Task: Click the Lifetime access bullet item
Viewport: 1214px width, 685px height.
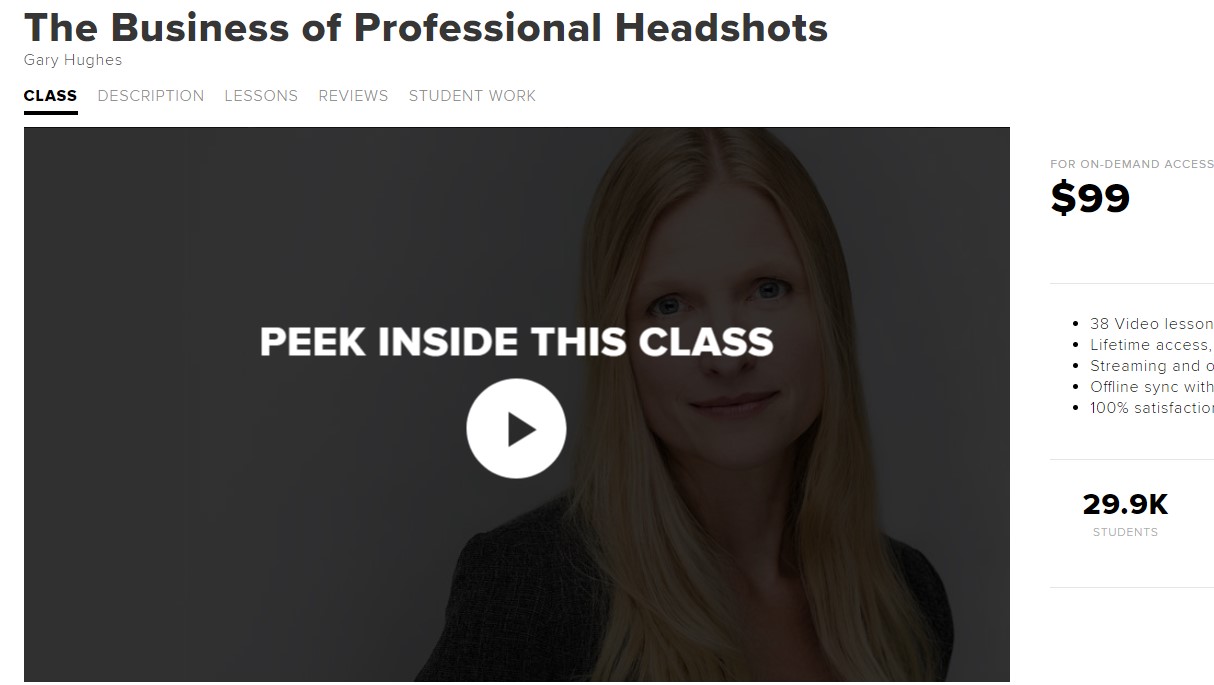Action: (1151, 345)
